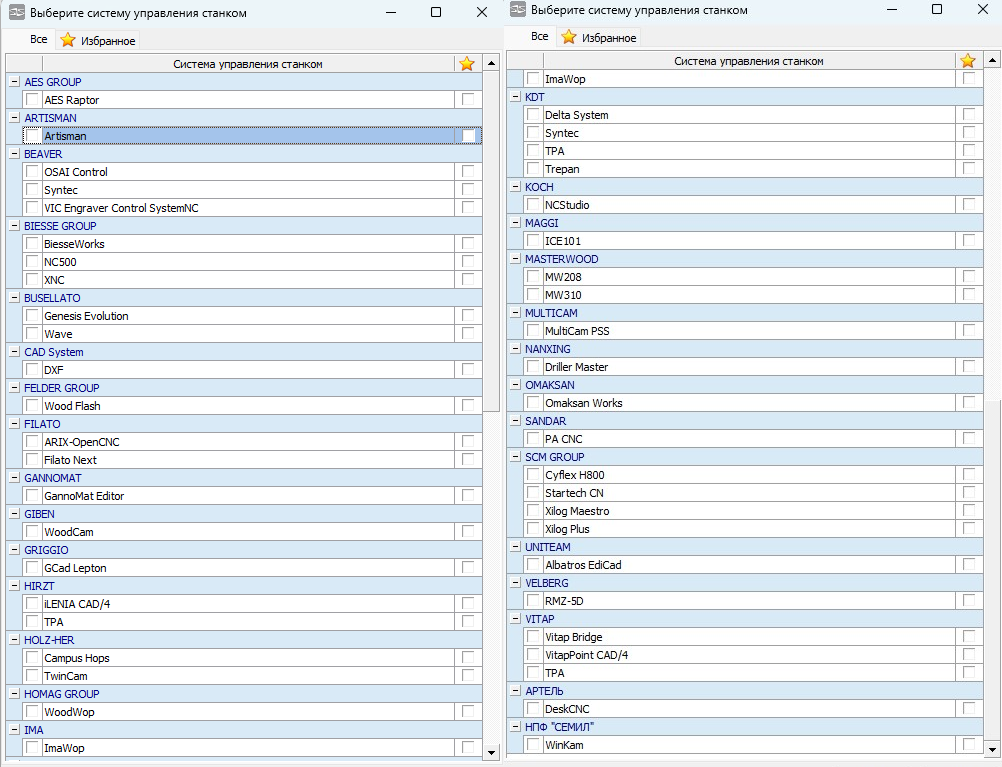The width and height of the screenshot is (1002, 767).
Task: Open the Избранное tab in right window
Action: 598,38
